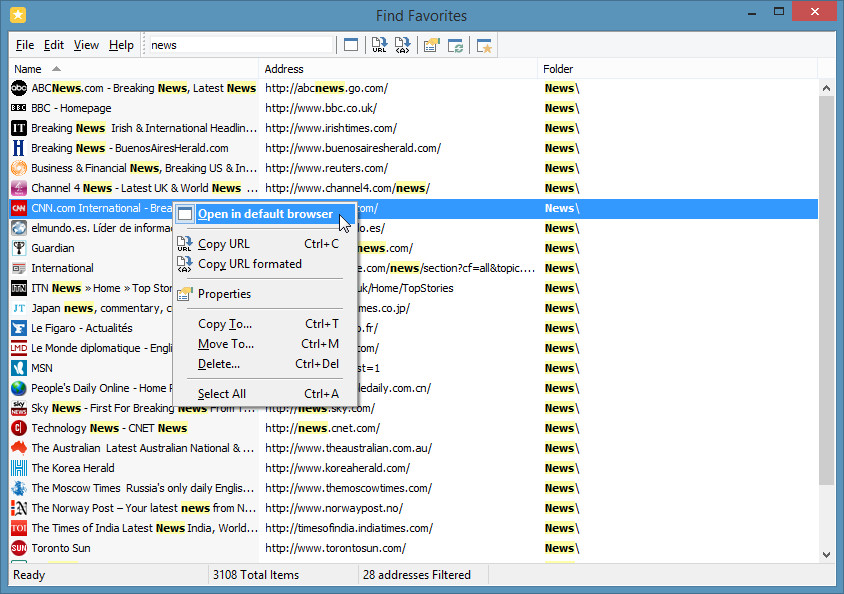Choose Select All in context menu
Screen dimensions: 844x594
click(265, 394)
